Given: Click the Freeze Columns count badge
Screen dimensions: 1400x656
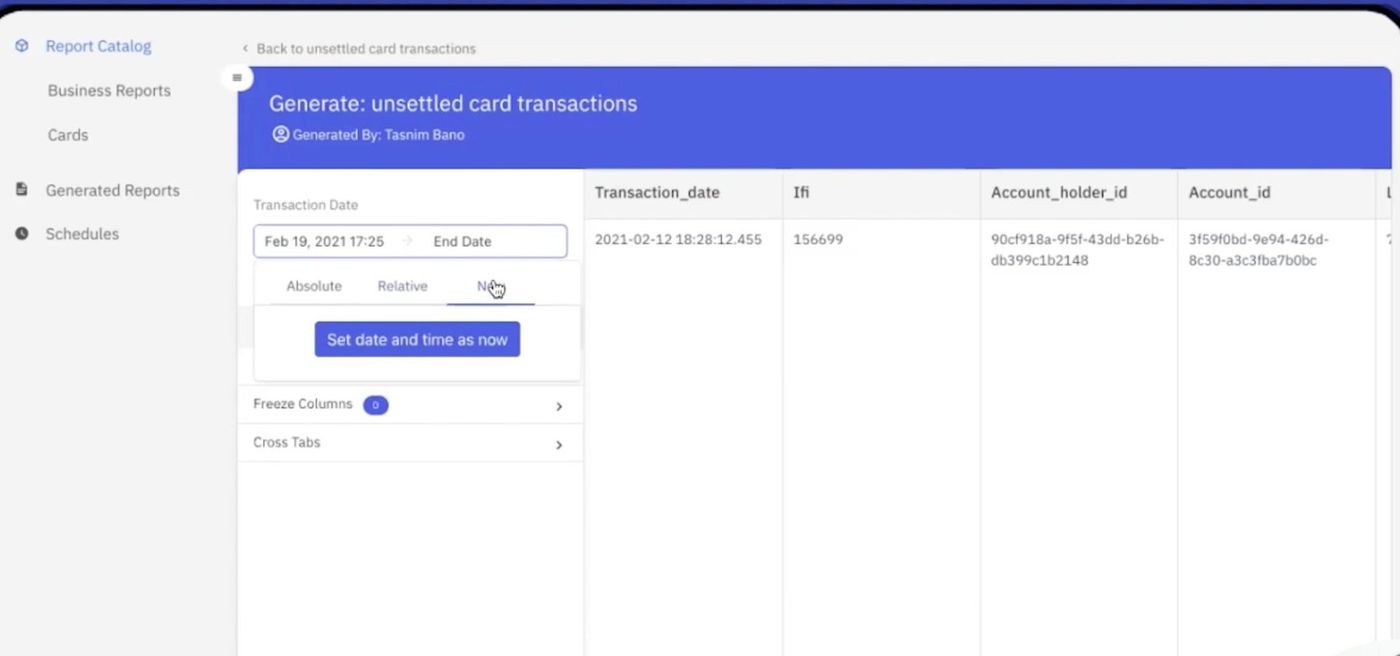Looking at the screenshot, I should (375, 405).
